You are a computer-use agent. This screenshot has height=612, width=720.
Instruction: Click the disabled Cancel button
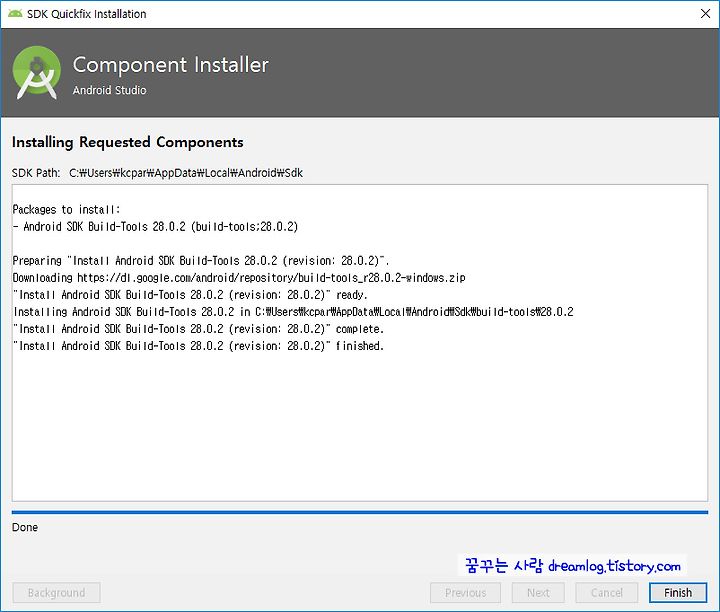point(607,593)
